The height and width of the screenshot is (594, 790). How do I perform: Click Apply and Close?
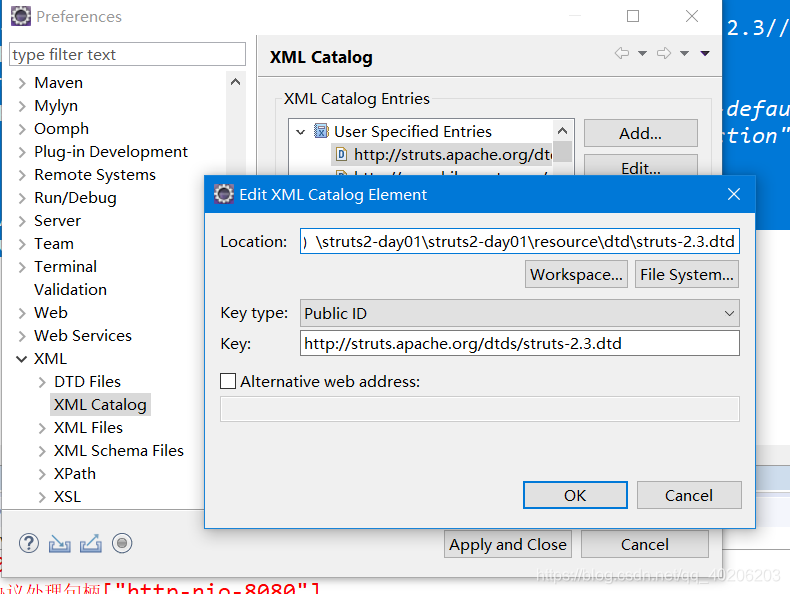(508, 544)
